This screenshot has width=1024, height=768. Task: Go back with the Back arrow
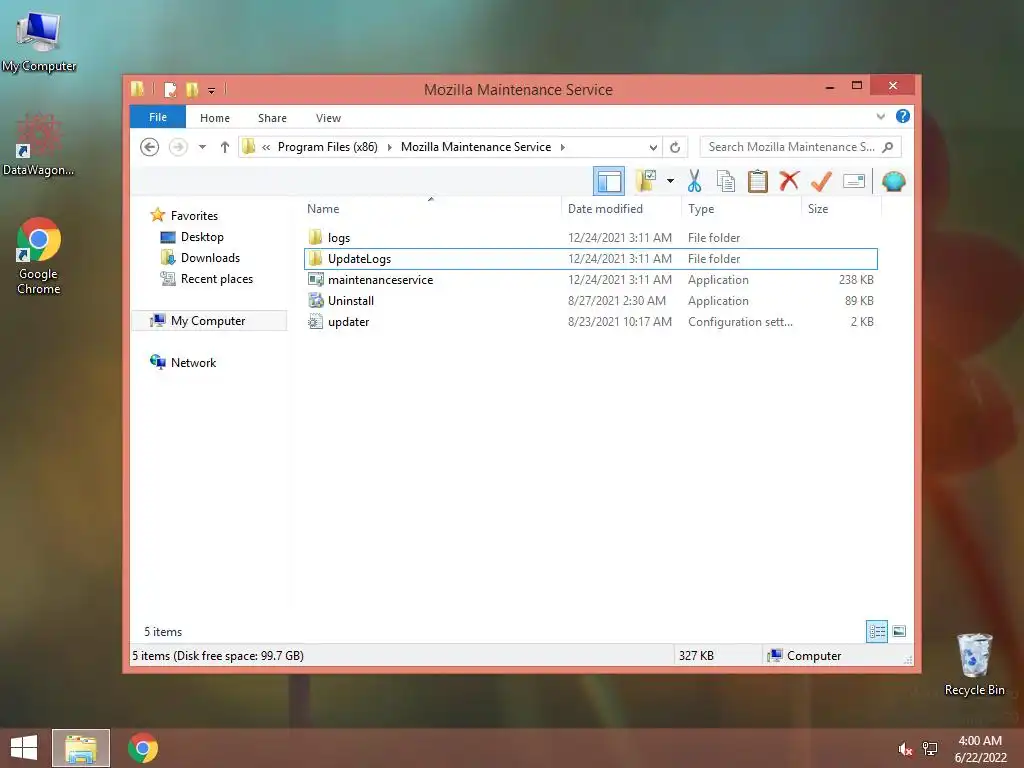click(x=150, y=147)
